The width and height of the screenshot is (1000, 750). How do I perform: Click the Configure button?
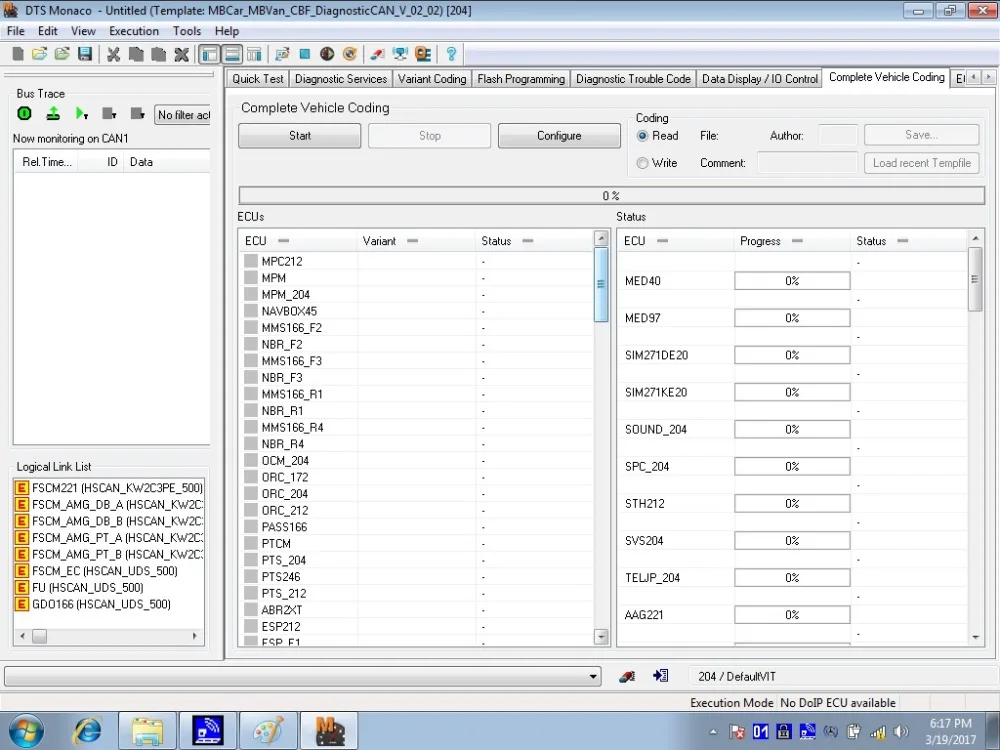pyautogui.click(x=559, y=135)
